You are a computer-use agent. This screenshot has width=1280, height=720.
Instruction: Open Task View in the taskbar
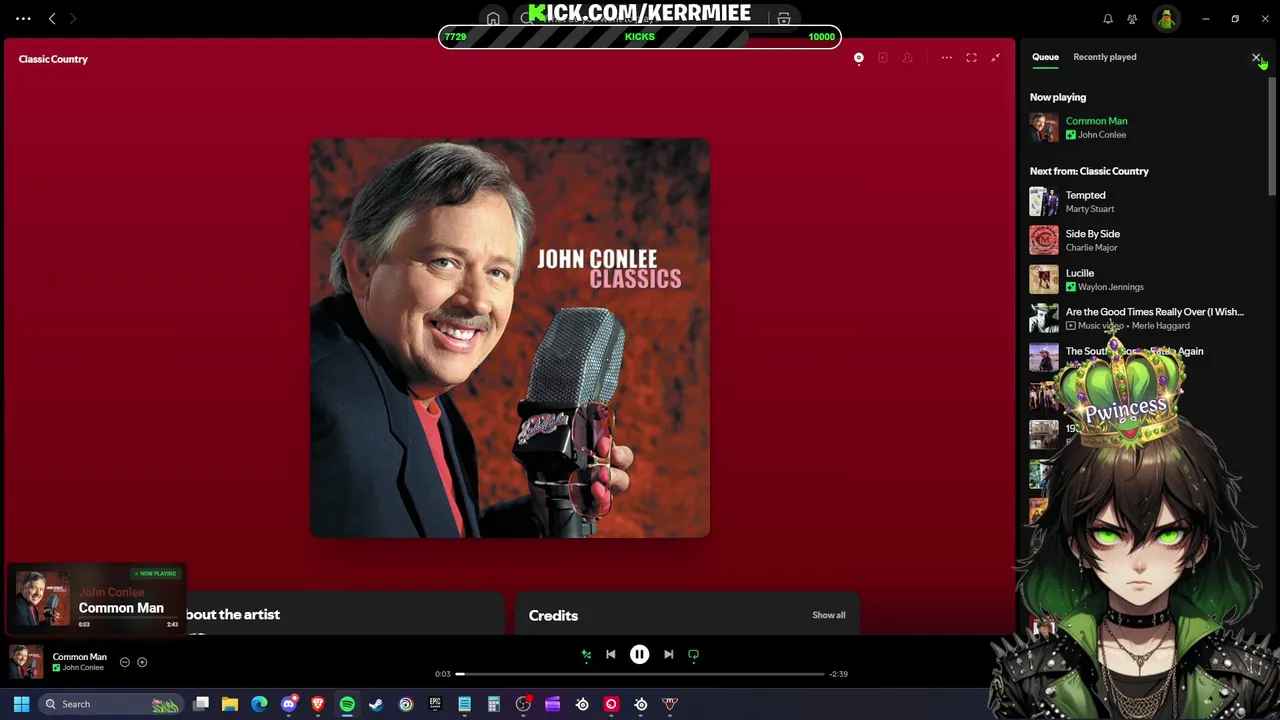pos(201,704)
